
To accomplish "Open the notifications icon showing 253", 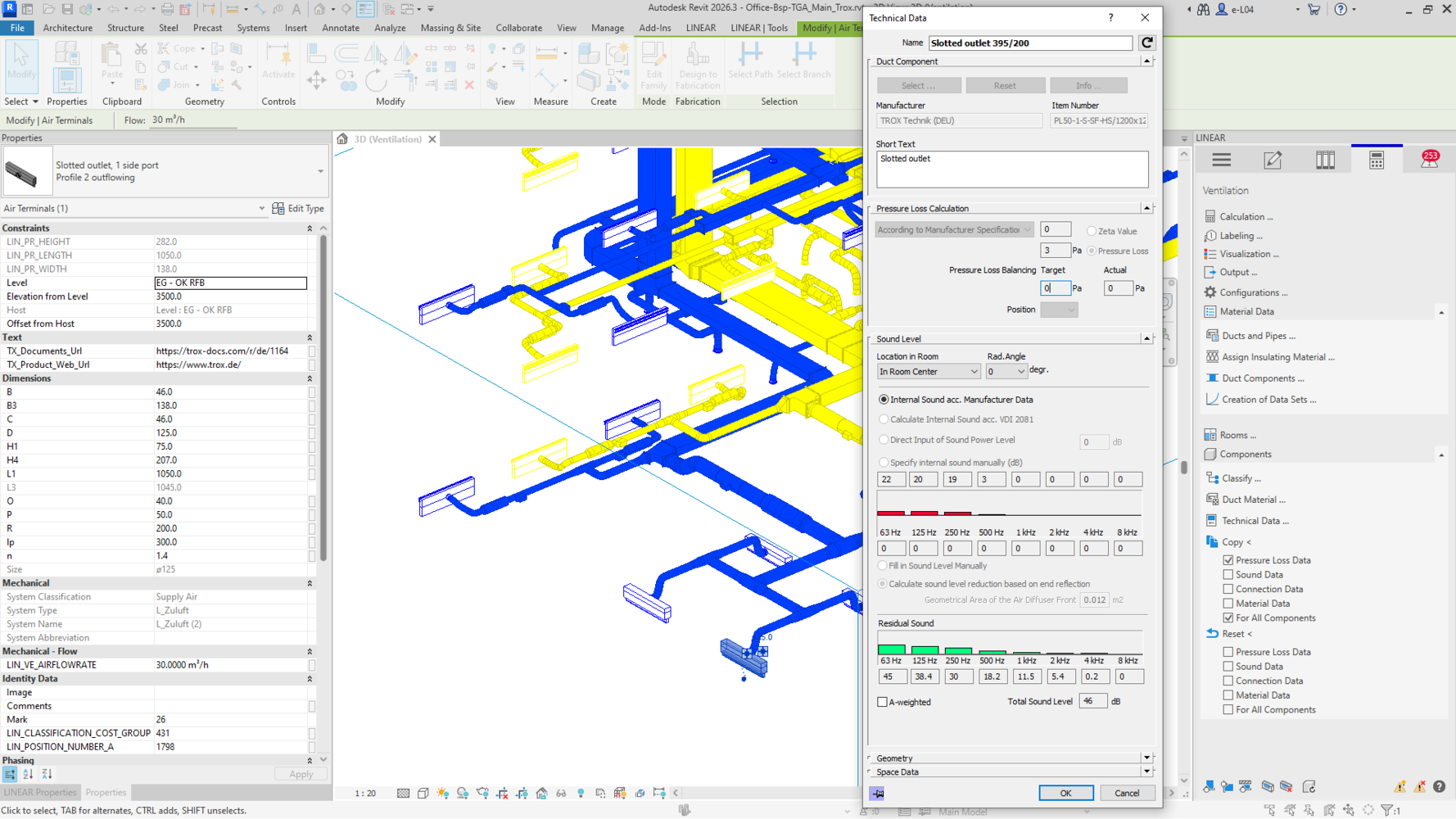I will click(x=1429, y=160).
